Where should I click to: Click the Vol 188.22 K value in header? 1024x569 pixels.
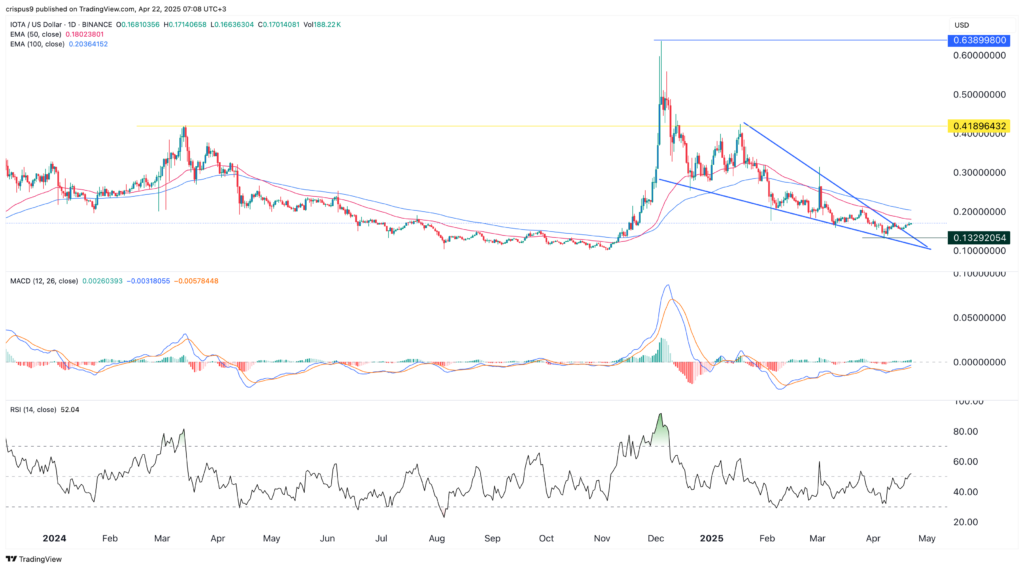coord(325,25)
